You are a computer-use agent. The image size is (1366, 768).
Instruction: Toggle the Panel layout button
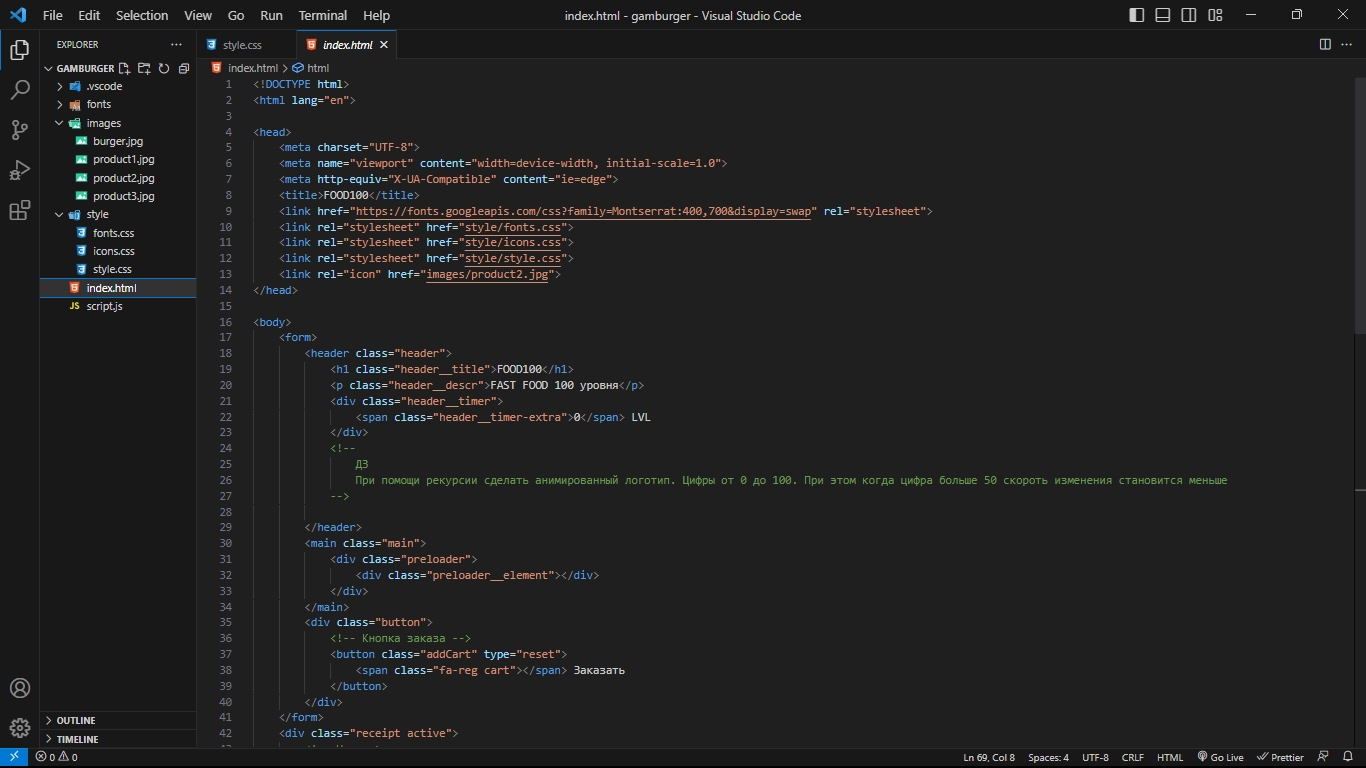pos(1163,15)
